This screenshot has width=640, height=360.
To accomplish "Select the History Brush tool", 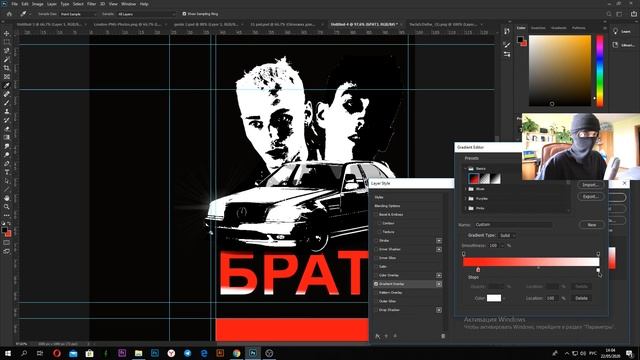I will coord(7,120).
